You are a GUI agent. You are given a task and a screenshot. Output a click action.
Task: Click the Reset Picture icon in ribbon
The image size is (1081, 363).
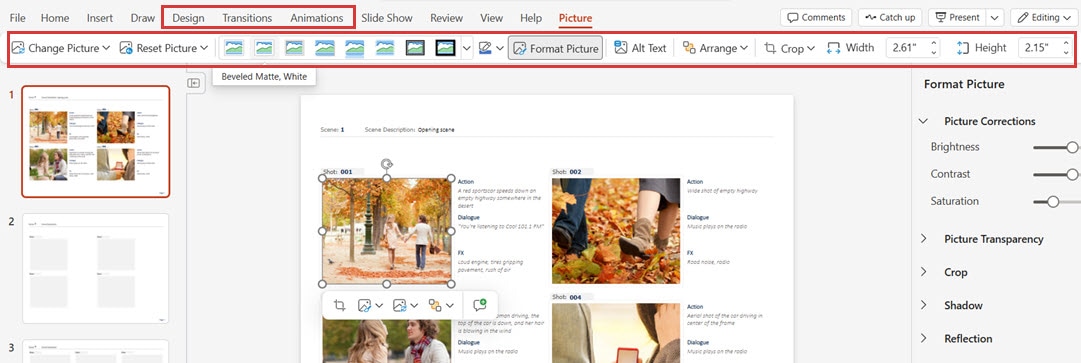point(126,48)
